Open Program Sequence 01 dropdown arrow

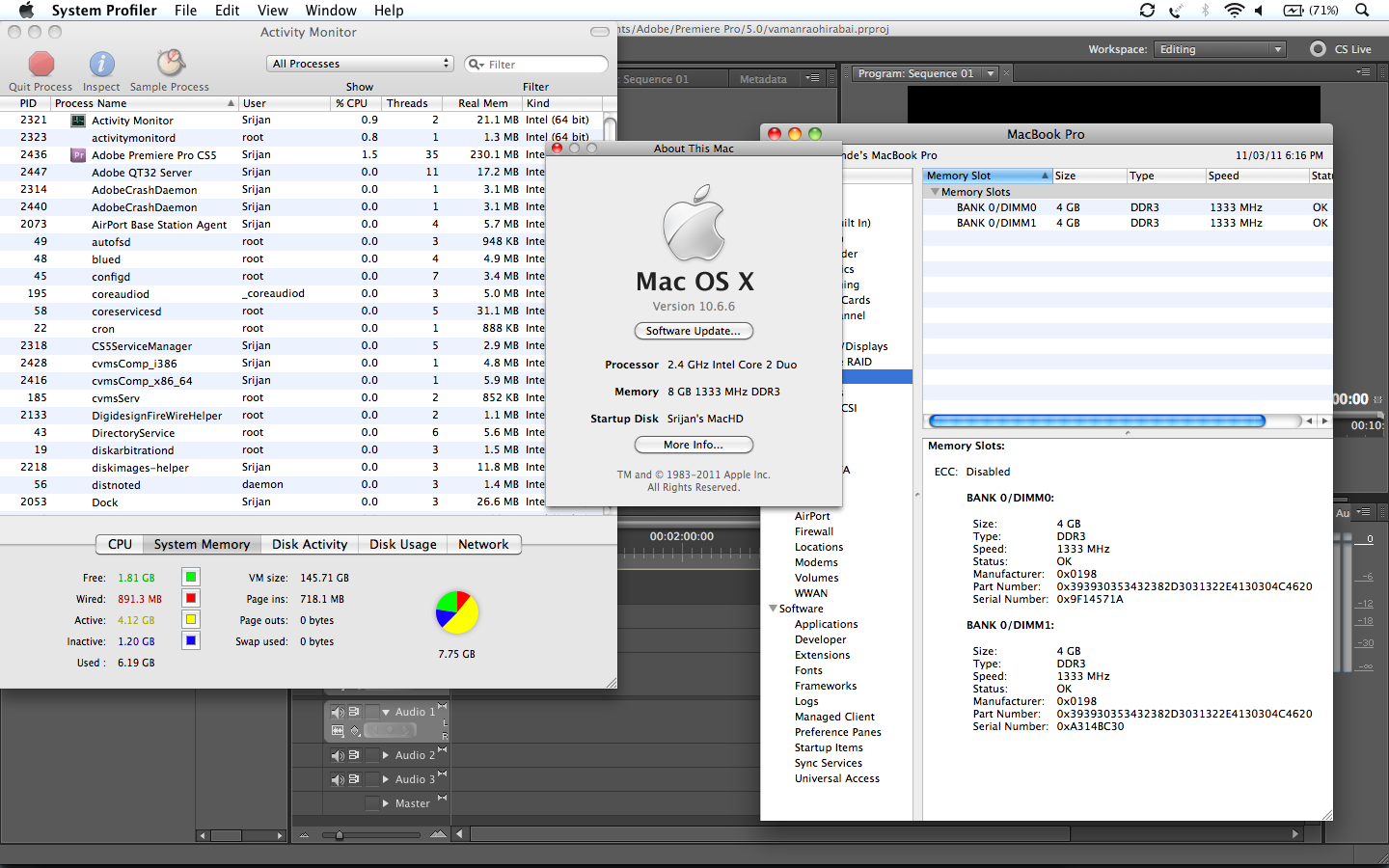(990, 73)
